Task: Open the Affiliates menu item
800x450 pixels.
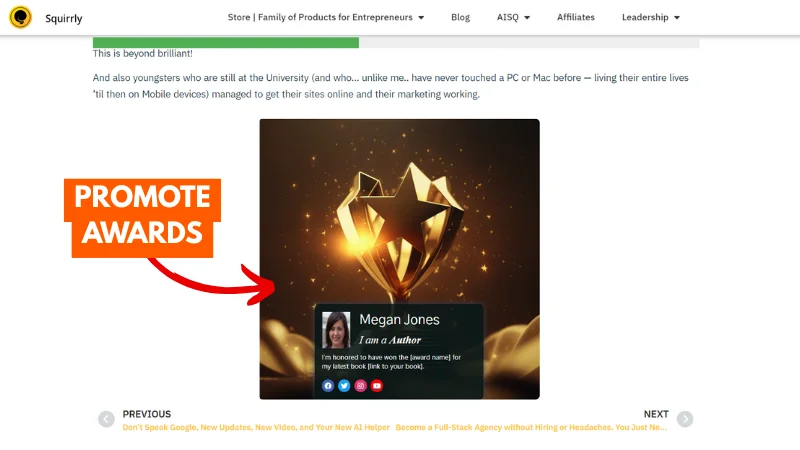Action: tap(576, 17)
